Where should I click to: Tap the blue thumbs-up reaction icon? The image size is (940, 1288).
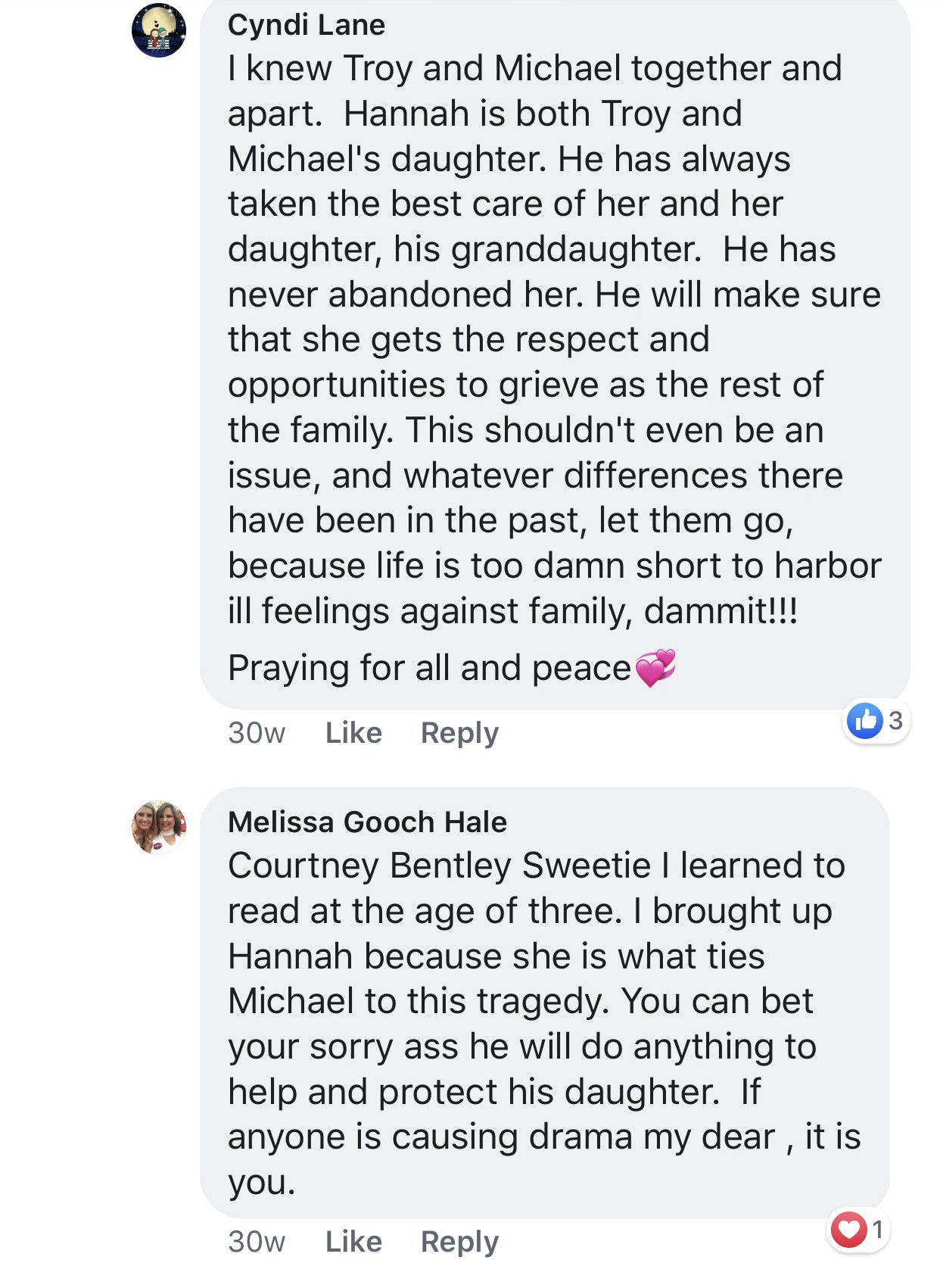(865, 720)
